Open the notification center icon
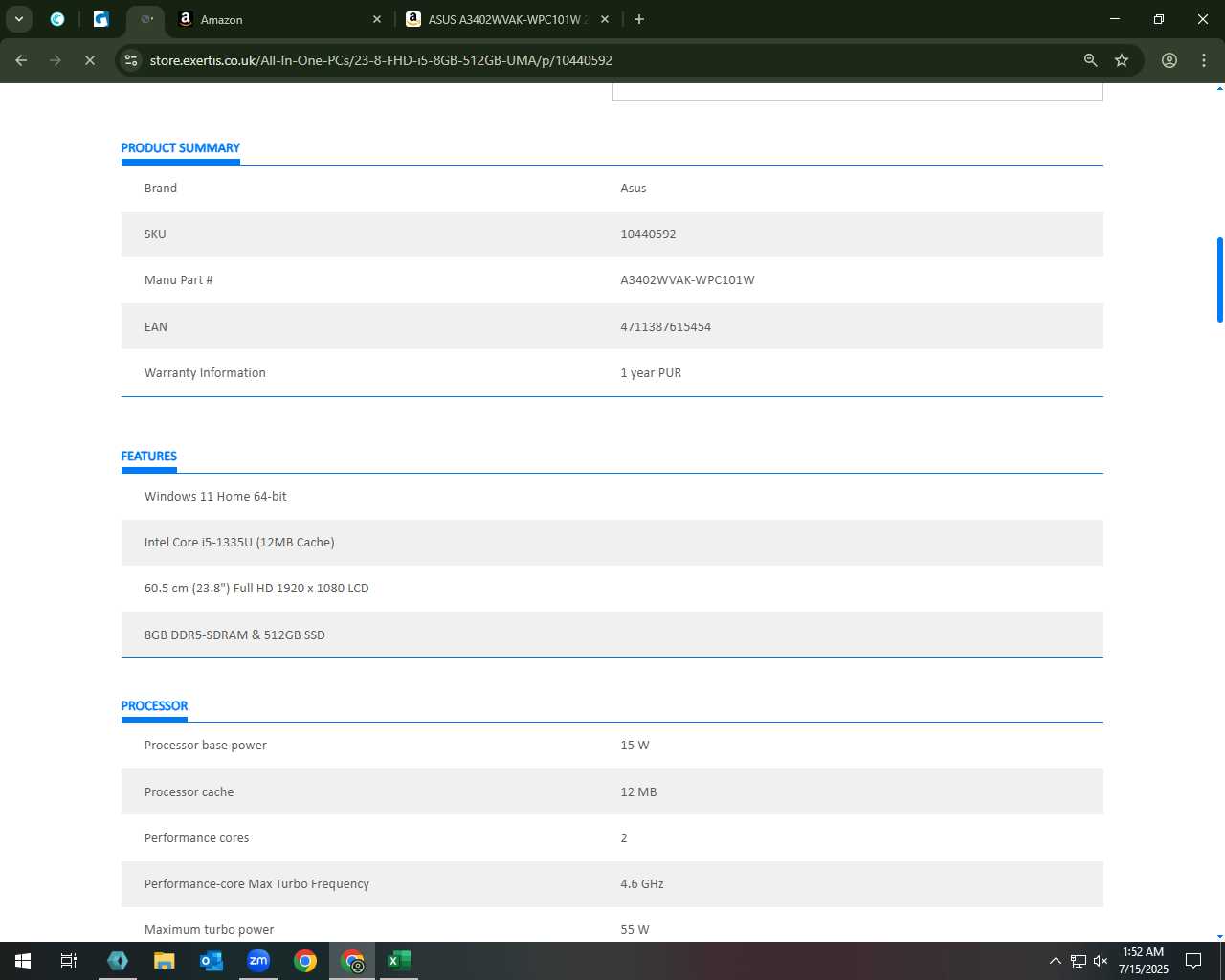The width and height of the screenshot is (1225, 980). click(x=1193, y=961)
